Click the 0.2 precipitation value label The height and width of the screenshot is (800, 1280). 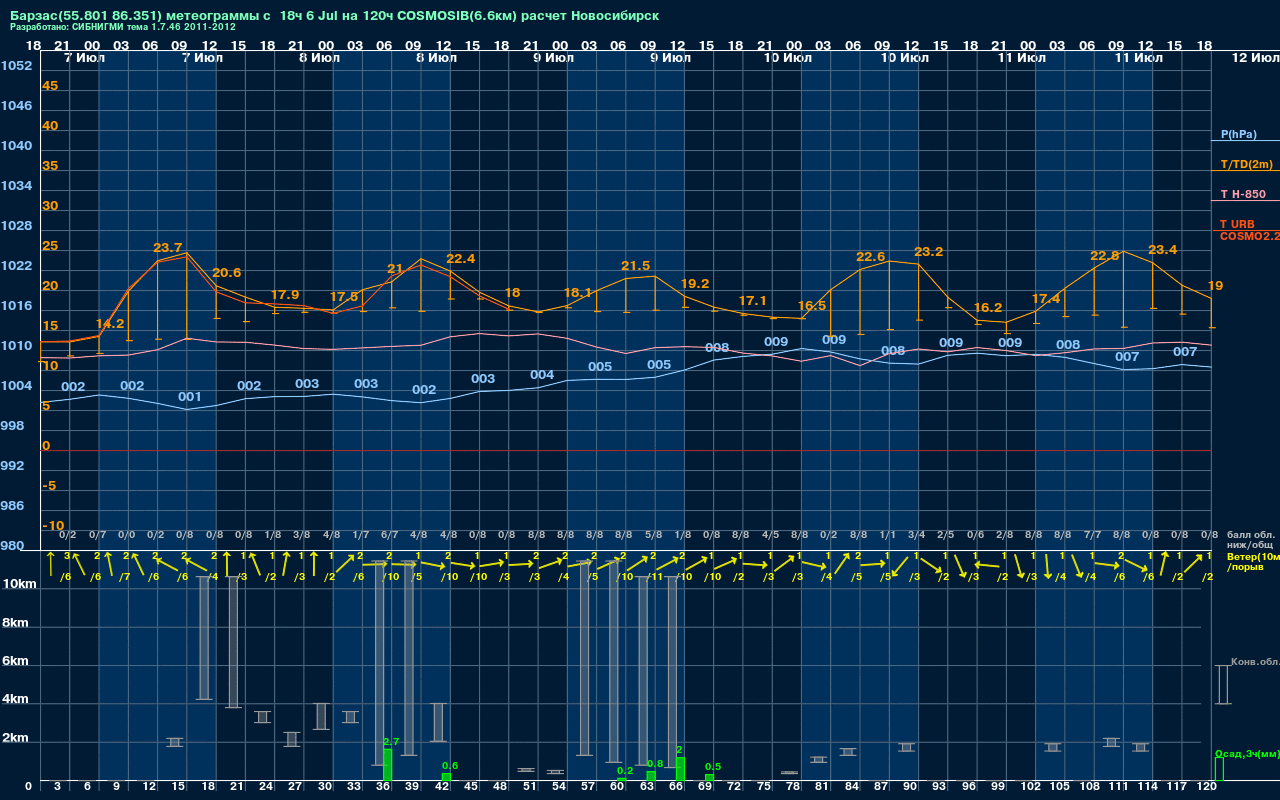point(625,771)
